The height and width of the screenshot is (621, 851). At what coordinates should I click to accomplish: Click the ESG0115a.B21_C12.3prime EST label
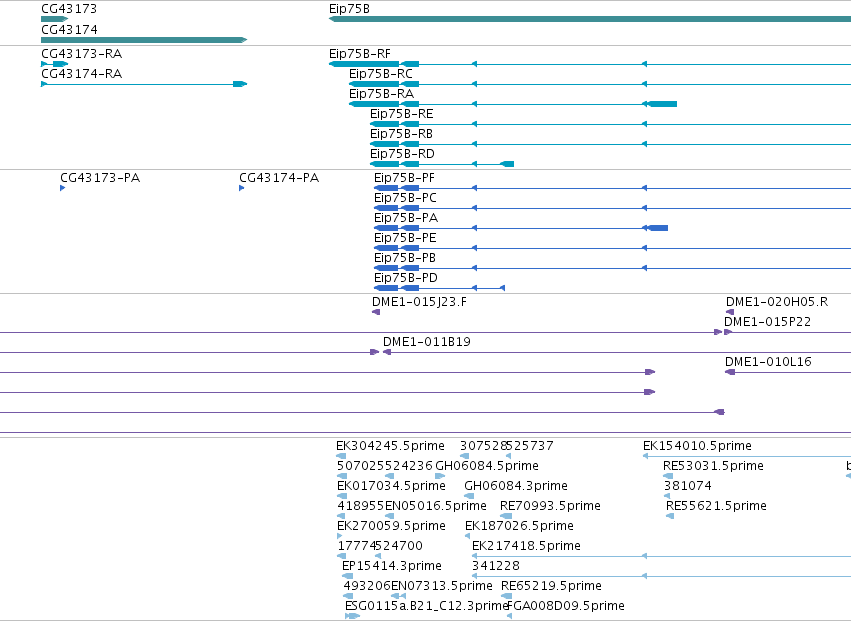tap(426, 606)
